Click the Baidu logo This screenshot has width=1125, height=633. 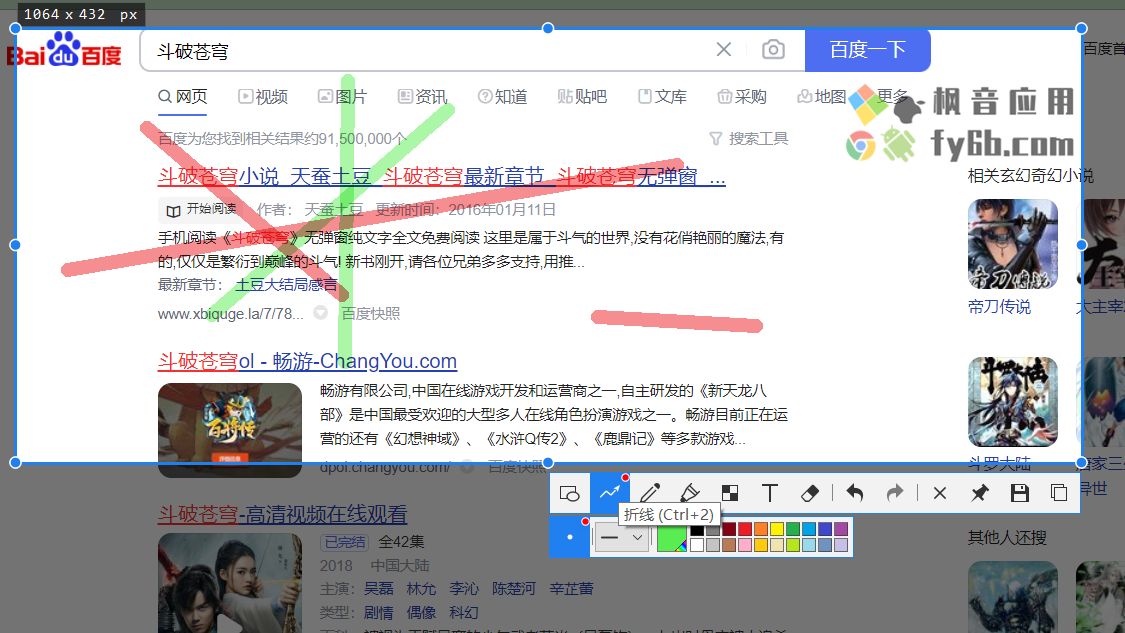(x=65, y=50)
